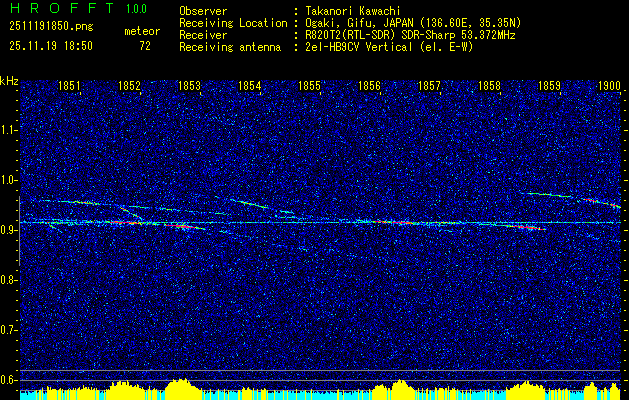Click the 1900 time marker

[609, 85]
